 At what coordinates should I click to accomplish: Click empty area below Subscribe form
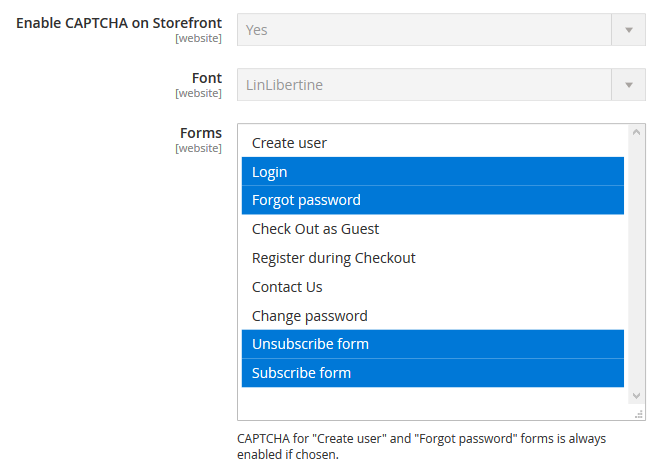point(433,403)
